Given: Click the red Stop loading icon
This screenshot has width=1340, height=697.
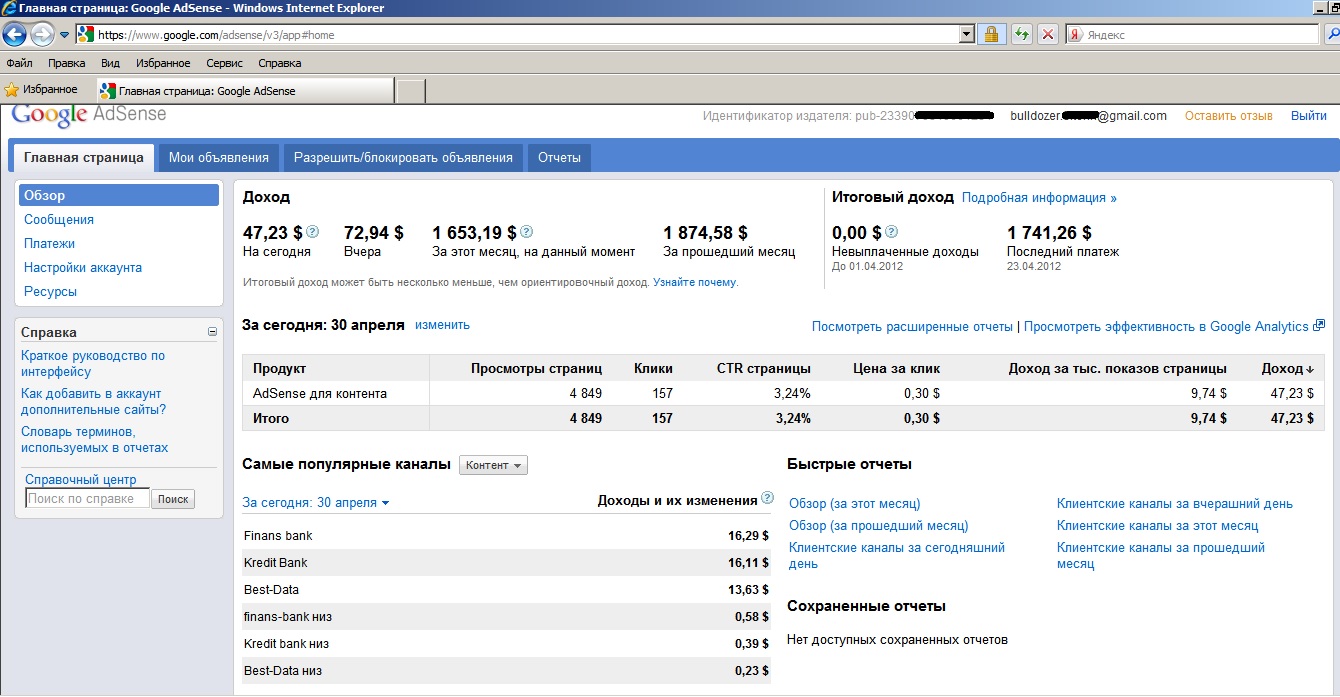Looking at the screenshot, I should (x=1047, y=35).
